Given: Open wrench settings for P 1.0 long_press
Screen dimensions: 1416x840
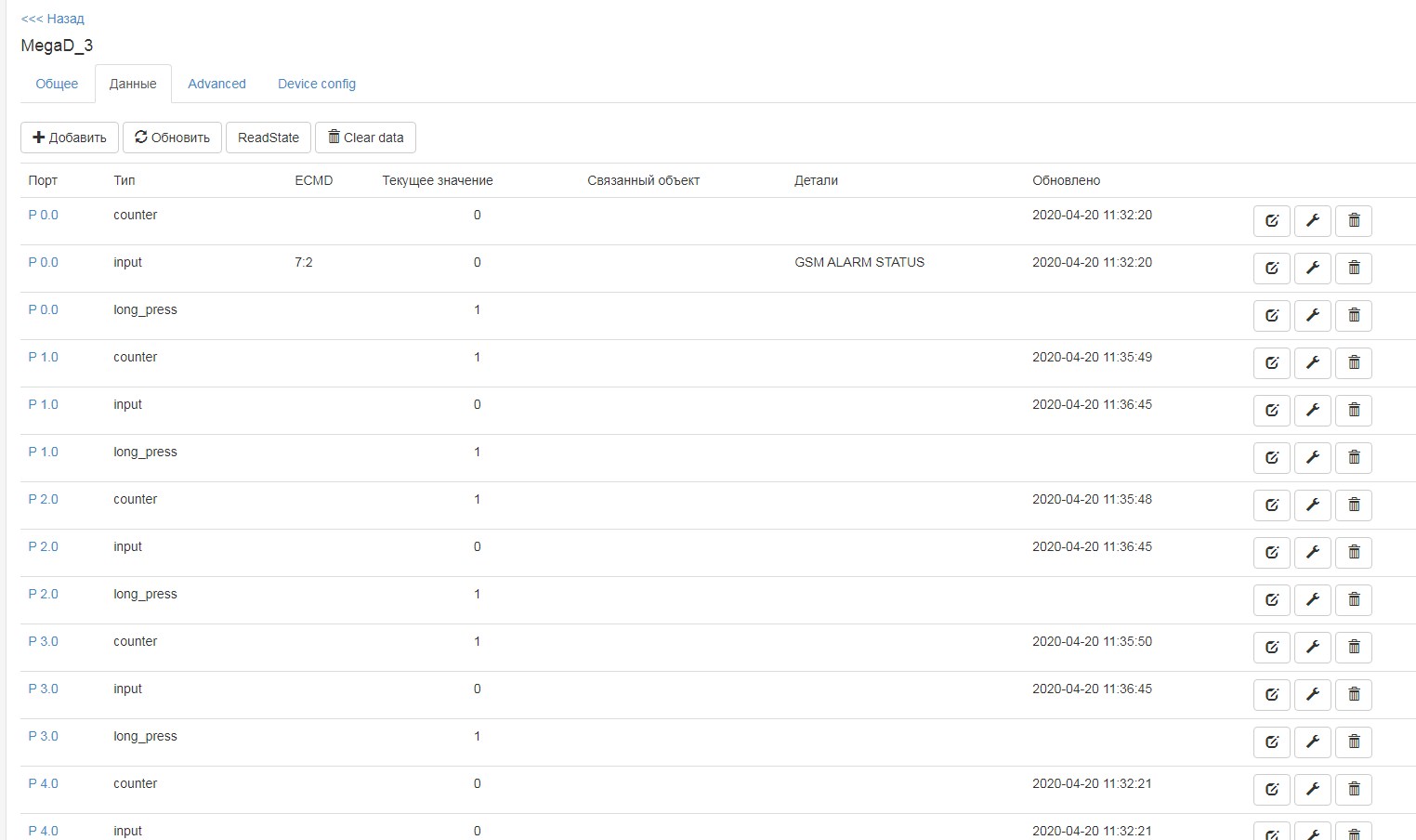Looking at the screenshot, I should pos(1312,457).
